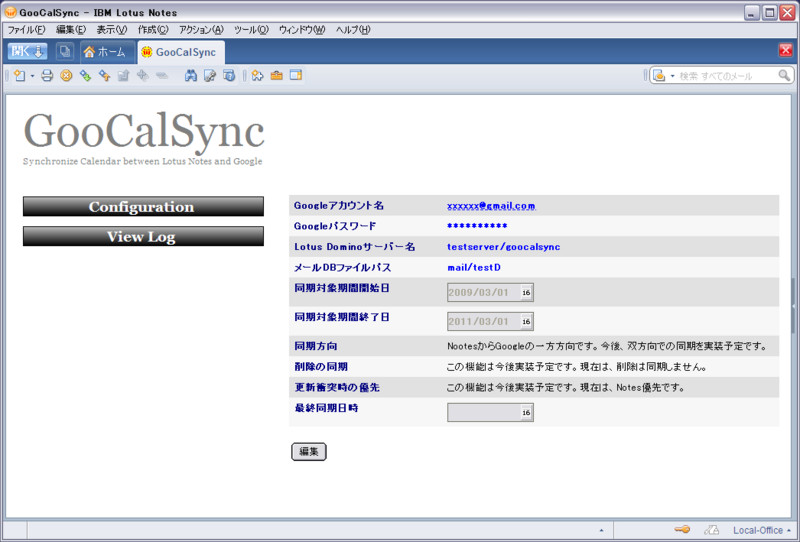Click the grayed plus toolbar icon
800x542 pixels.
click(x=143, y=76)
